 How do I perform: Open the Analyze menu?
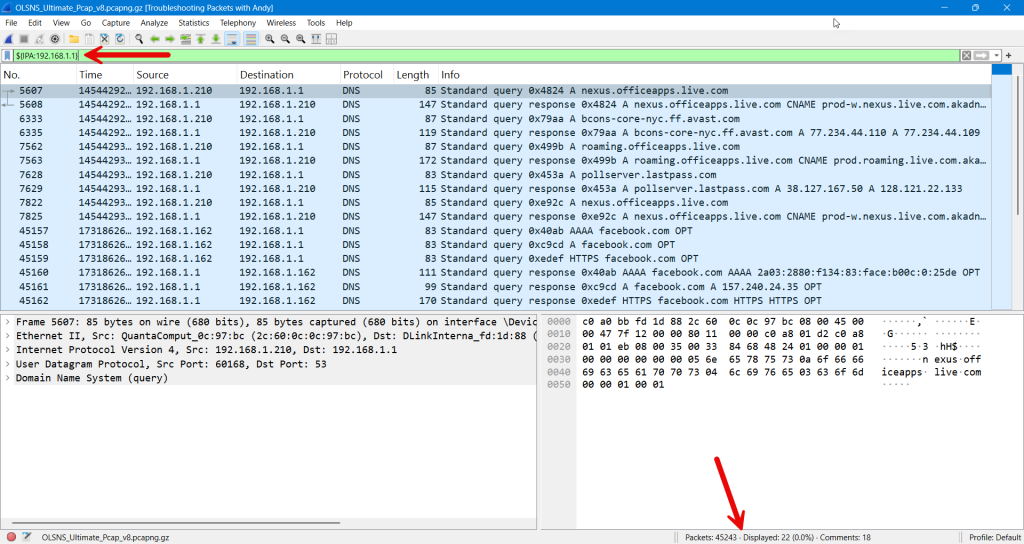pyautogui.click(x=154, y=22)
